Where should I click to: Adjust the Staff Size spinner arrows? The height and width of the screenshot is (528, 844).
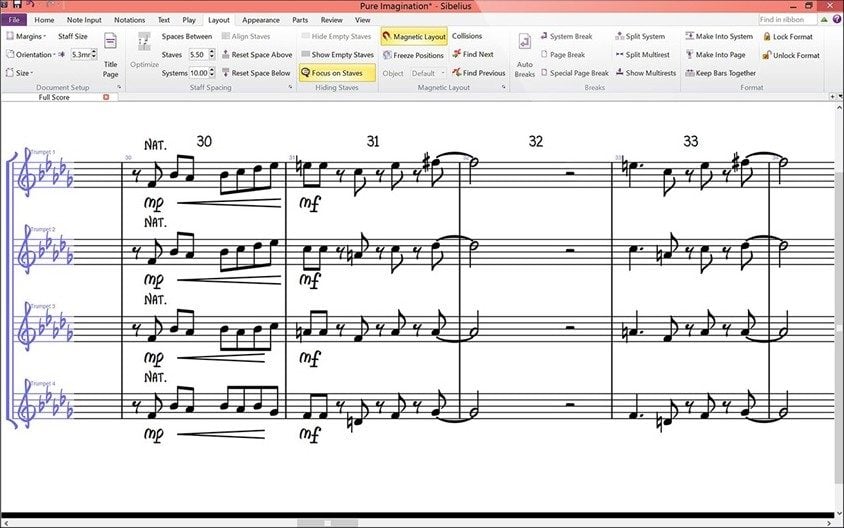pos(94,54)
